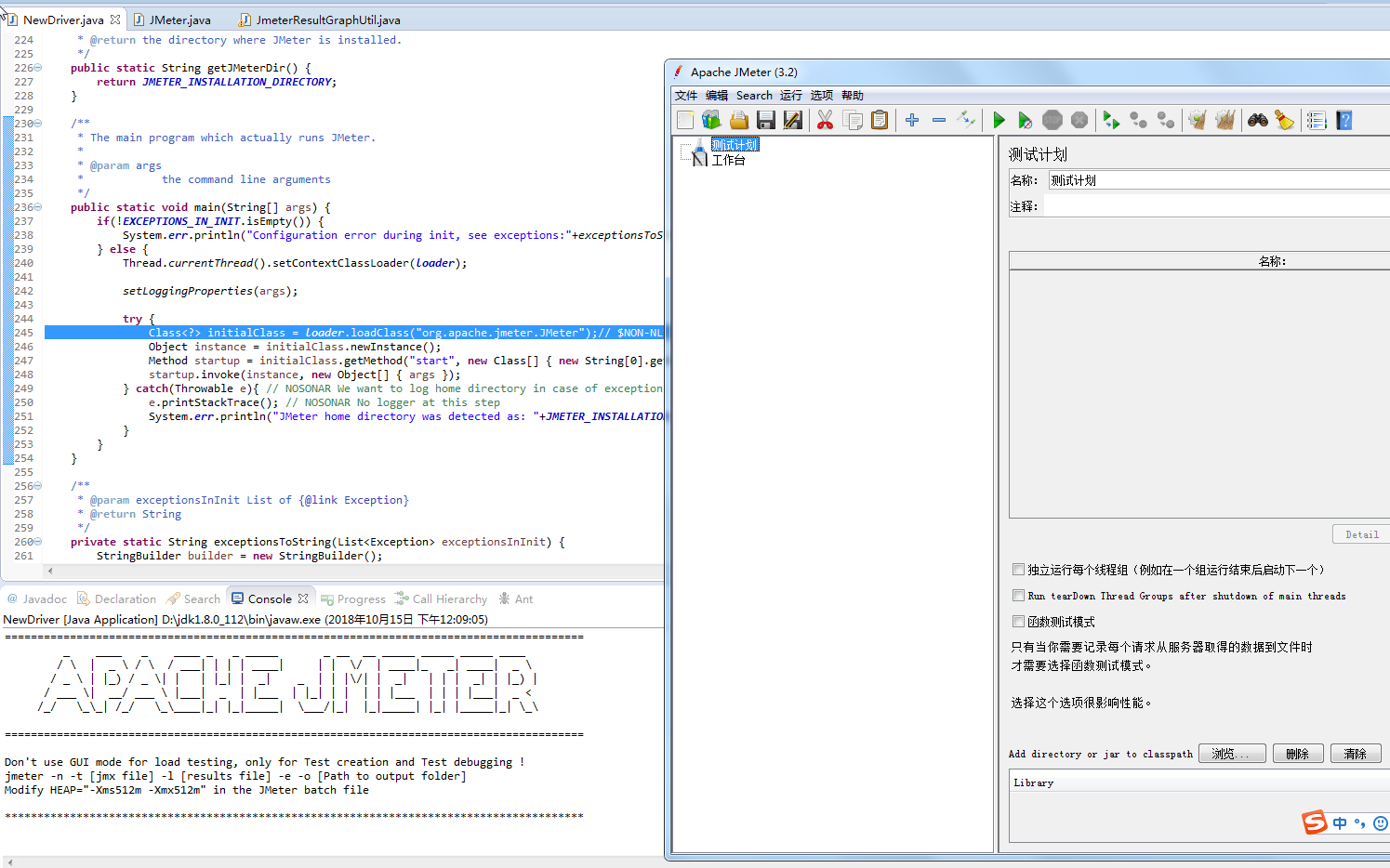The image size is (1390, 868).
Task: Open the Templates icon in JMeter toolbar
Action: pyautogui.click(x=711, y=120)
